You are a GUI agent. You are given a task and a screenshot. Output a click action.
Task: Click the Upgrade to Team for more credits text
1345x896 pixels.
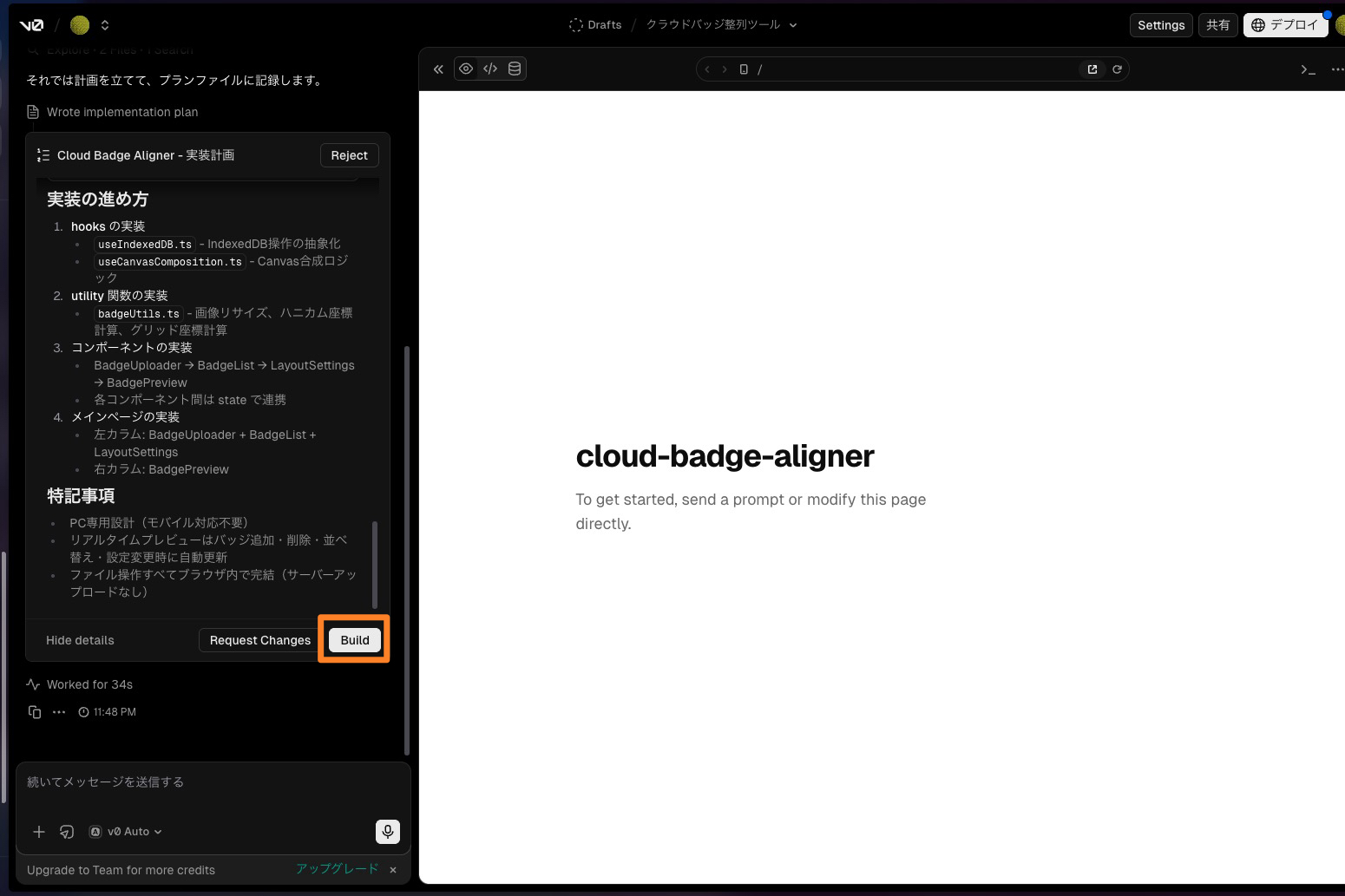tap(121, 870)
